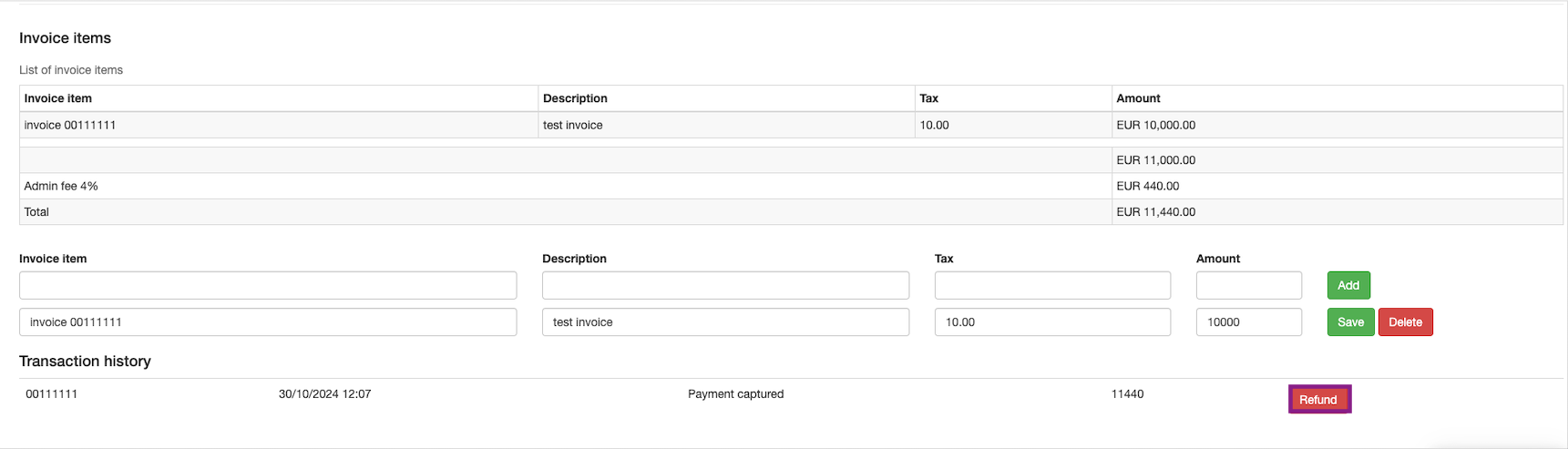Click the Description table column header

click(x=575, y=98)
